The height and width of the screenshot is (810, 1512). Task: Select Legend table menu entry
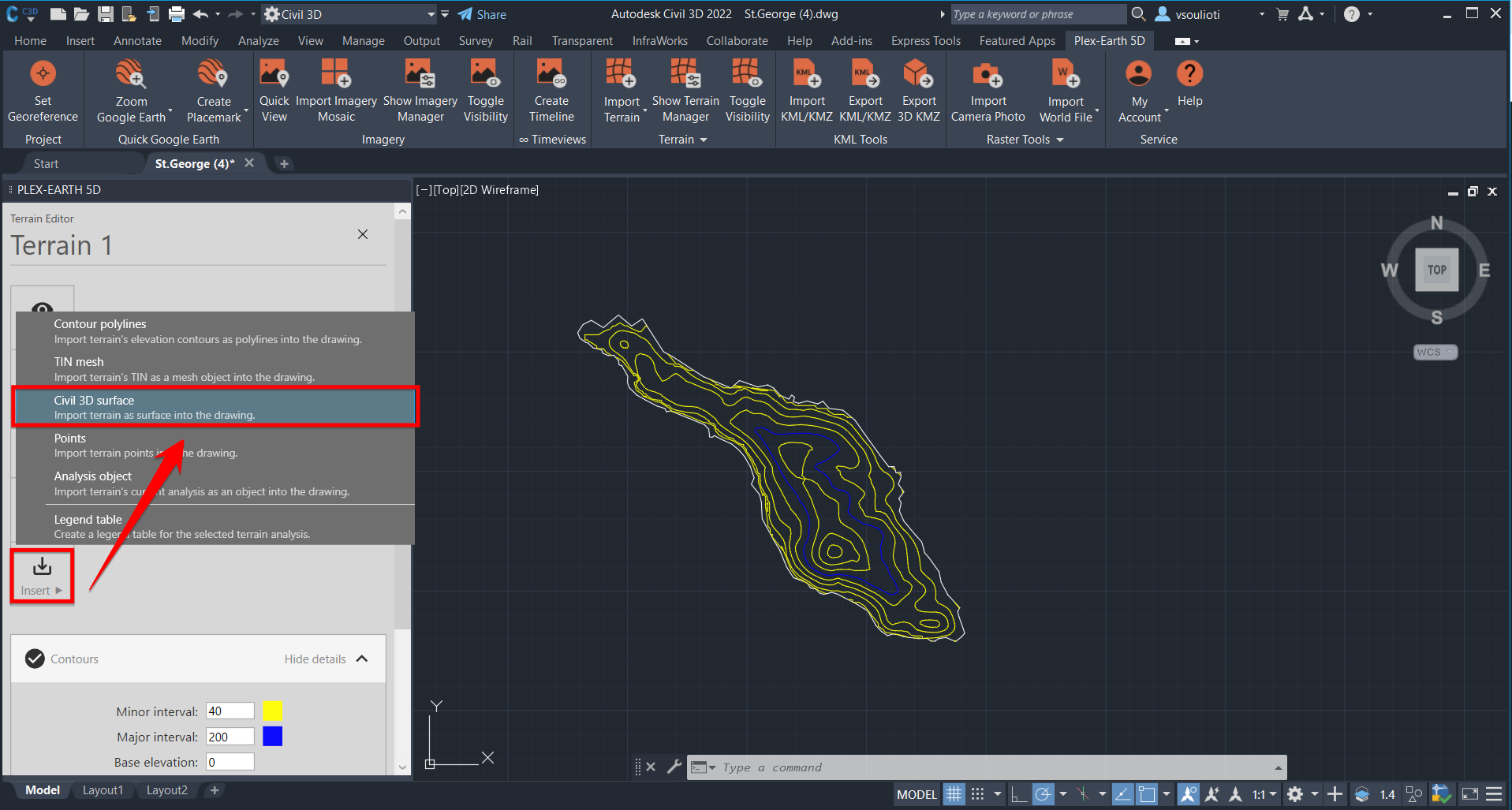(x=215, y=526)
